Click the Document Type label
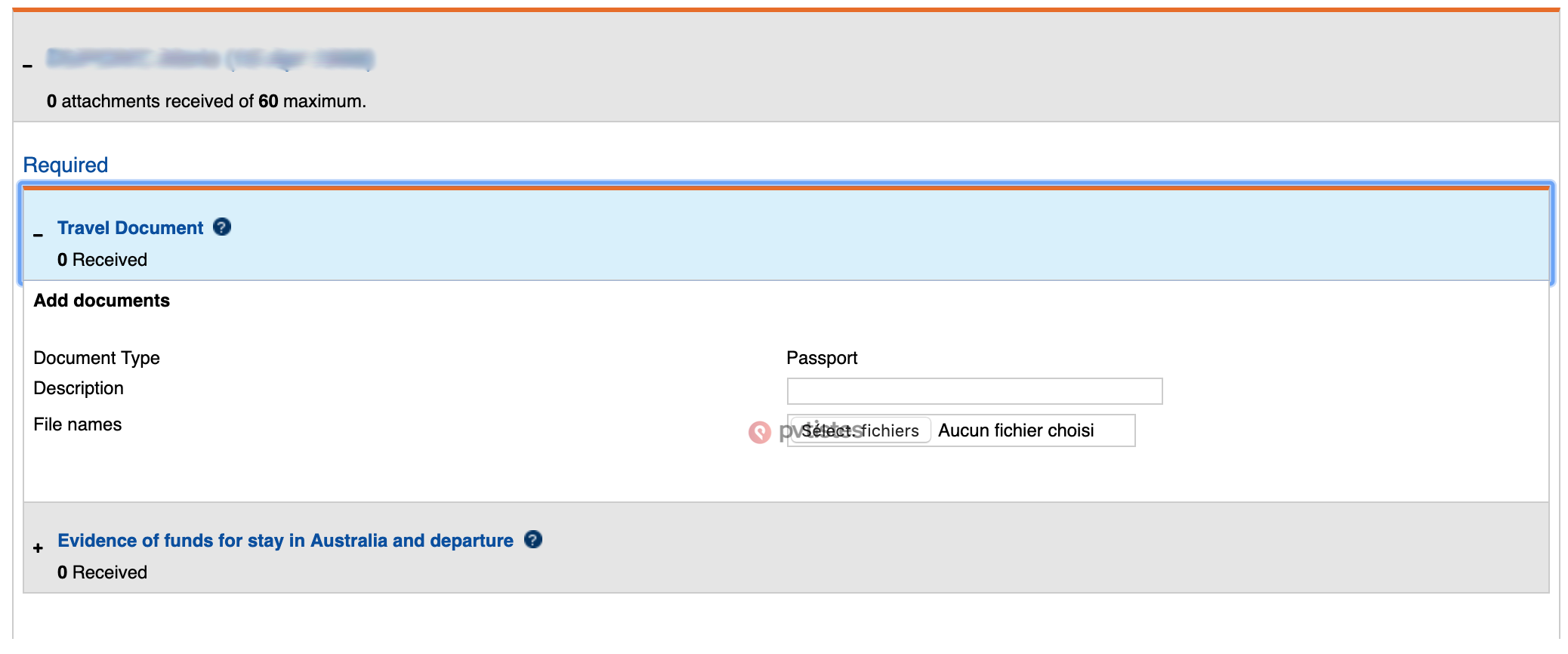The image size is (1568, 654). click(97, 358)
